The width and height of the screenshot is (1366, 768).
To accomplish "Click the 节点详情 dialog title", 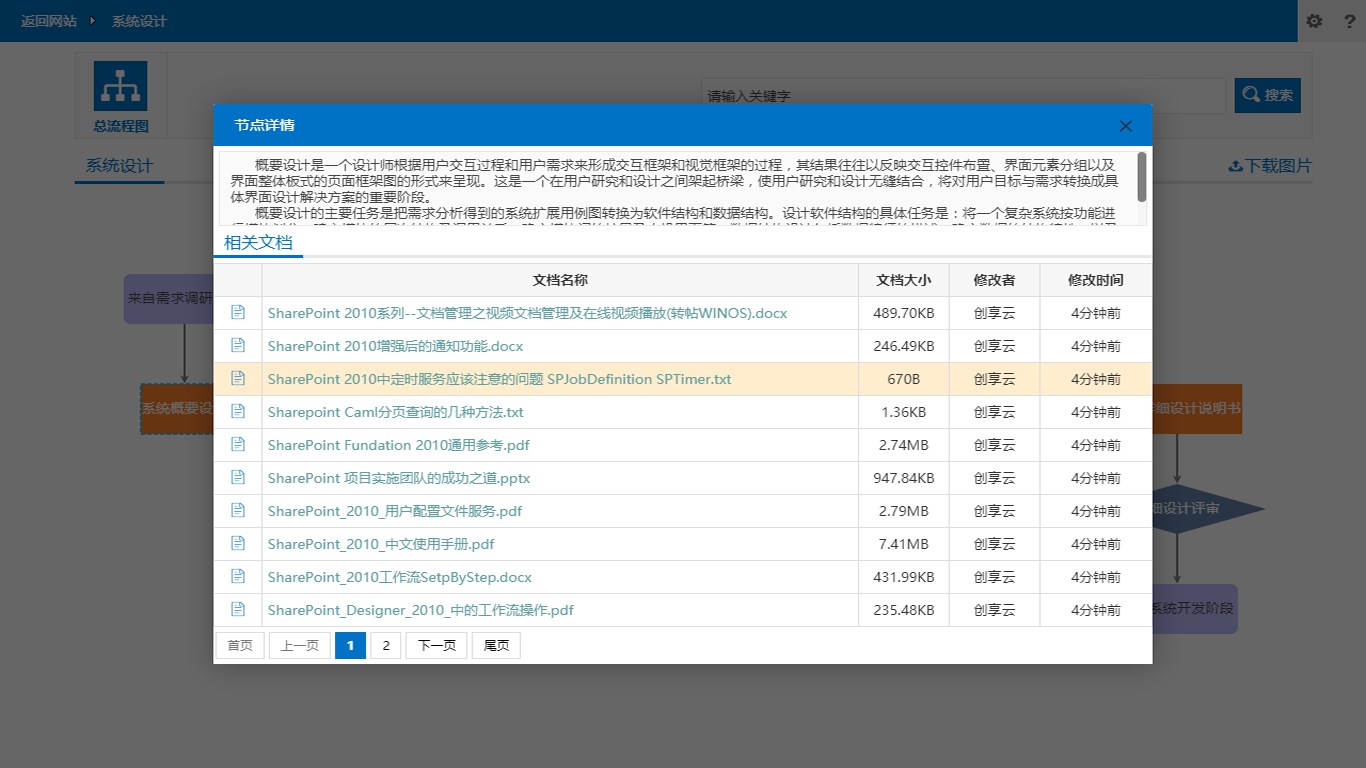I will tap(264, 125).
